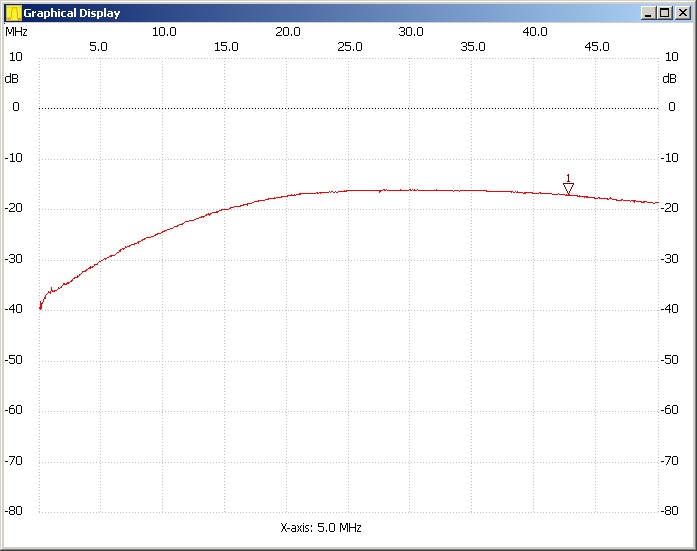Click the right dB unit label

coord(671,78)
